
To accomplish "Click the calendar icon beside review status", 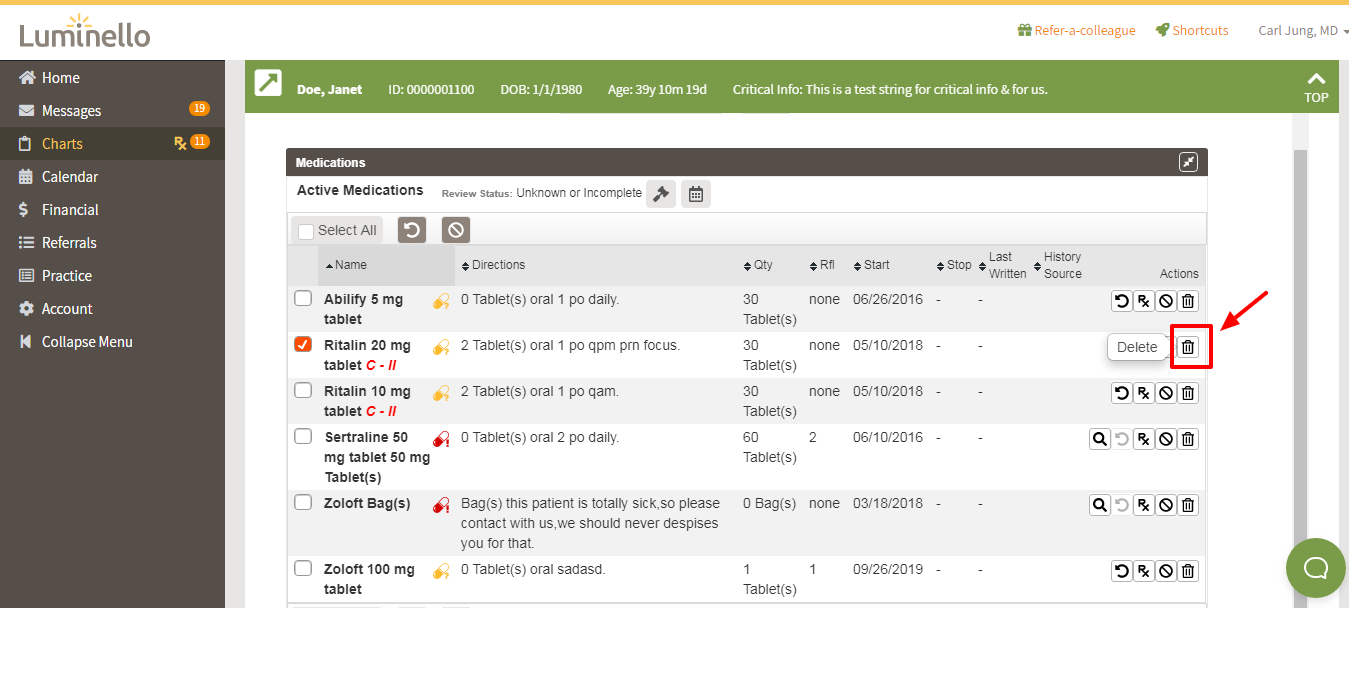I will coord(696,194).
